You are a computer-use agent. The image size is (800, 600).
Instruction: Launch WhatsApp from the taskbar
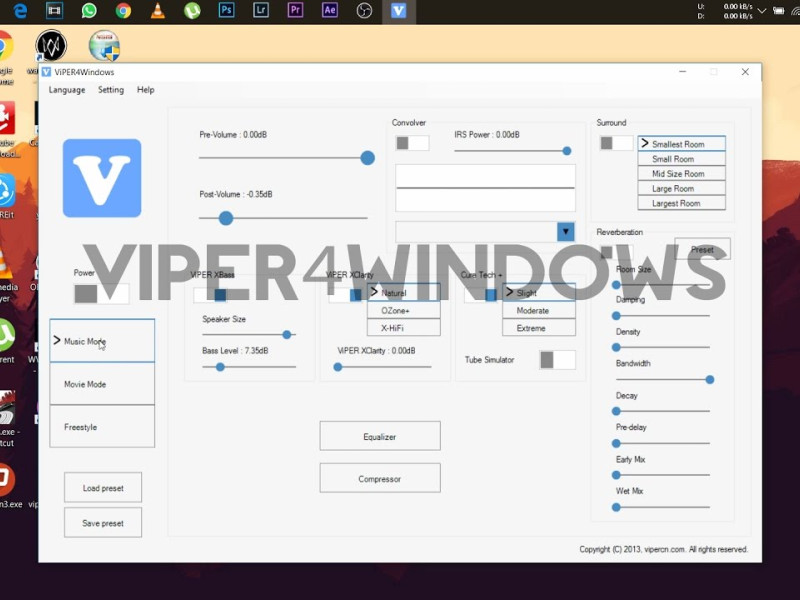pyautogui.click(x=89, y=11)
